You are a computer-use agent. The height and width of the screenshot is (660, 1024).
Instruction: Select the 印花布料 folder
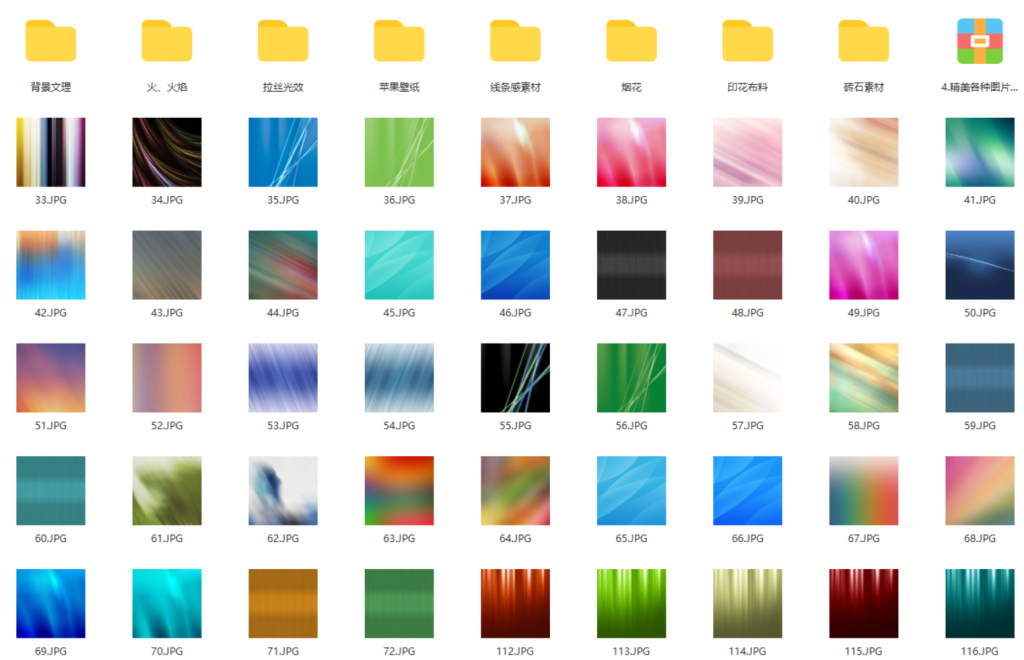[747, 42]
